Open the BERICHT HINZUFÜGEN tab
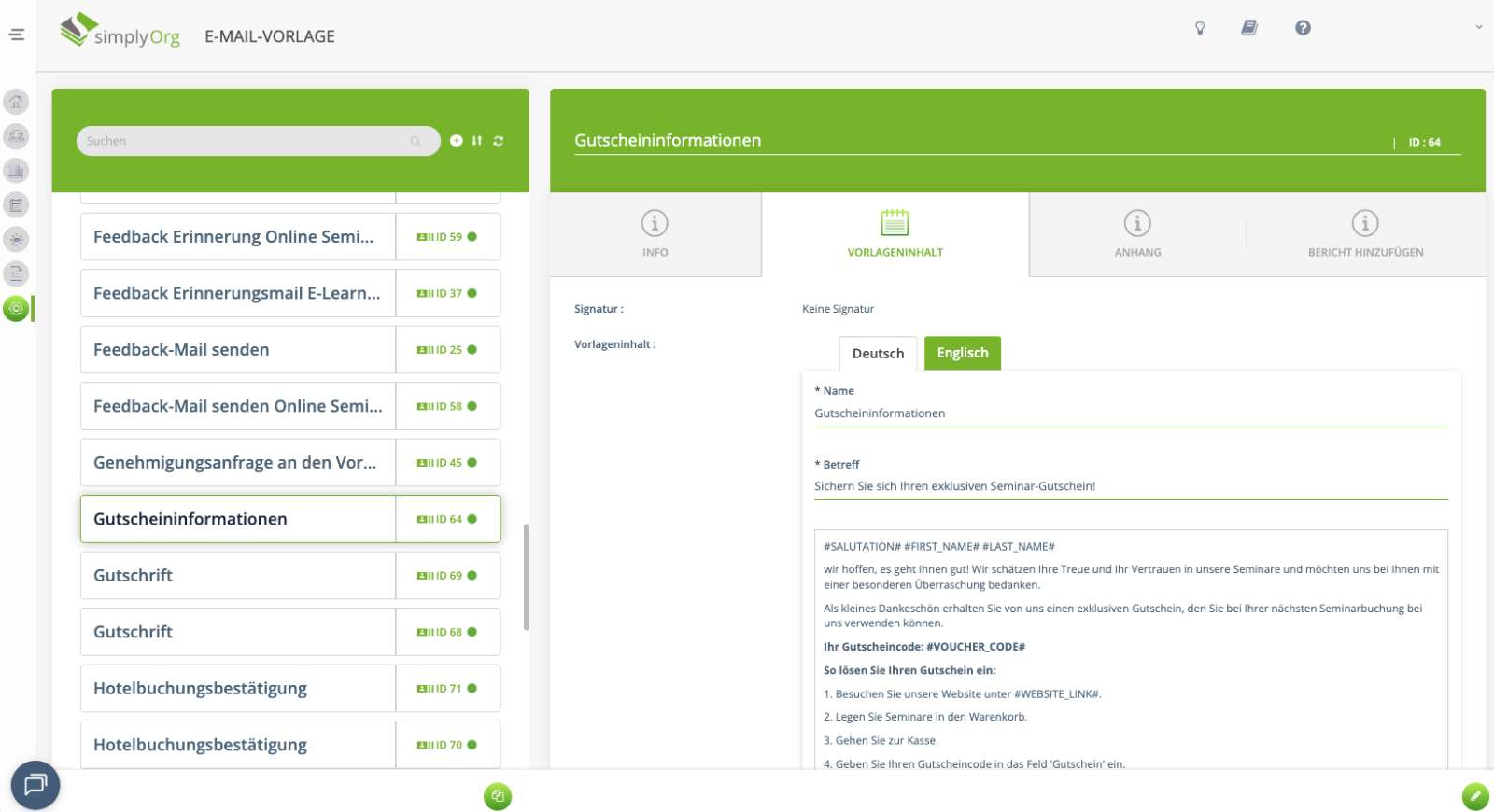The height and width of the screenshot is (812, 1494). pyautogui.click(x=1365, y=234)
